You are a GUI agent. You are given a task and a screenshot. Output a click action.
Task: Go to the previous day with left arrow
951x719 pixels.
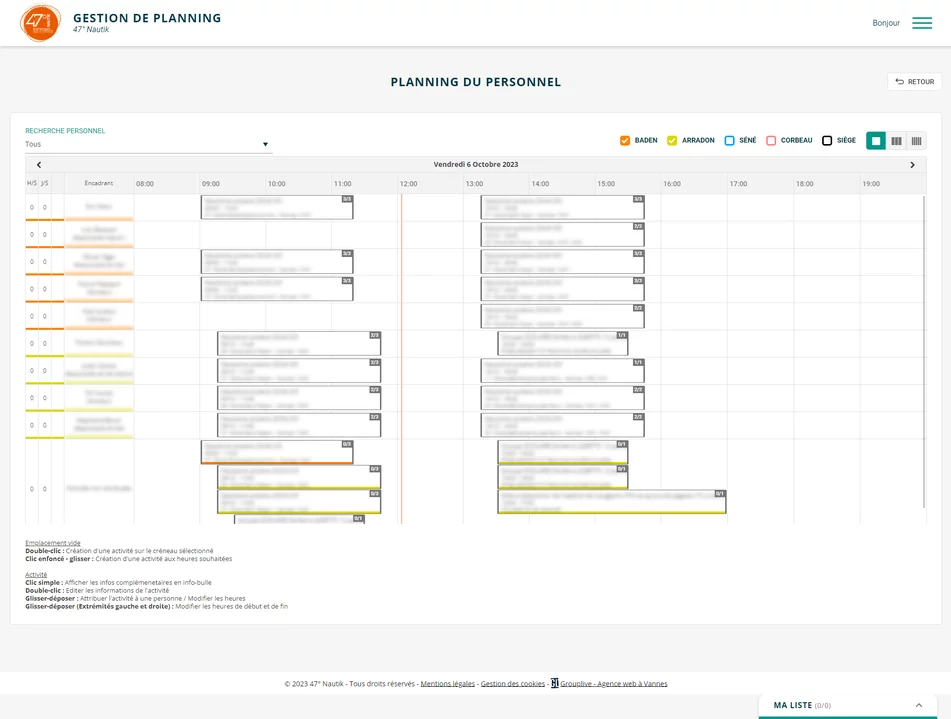pyautogui.click(x=39, y=165)
